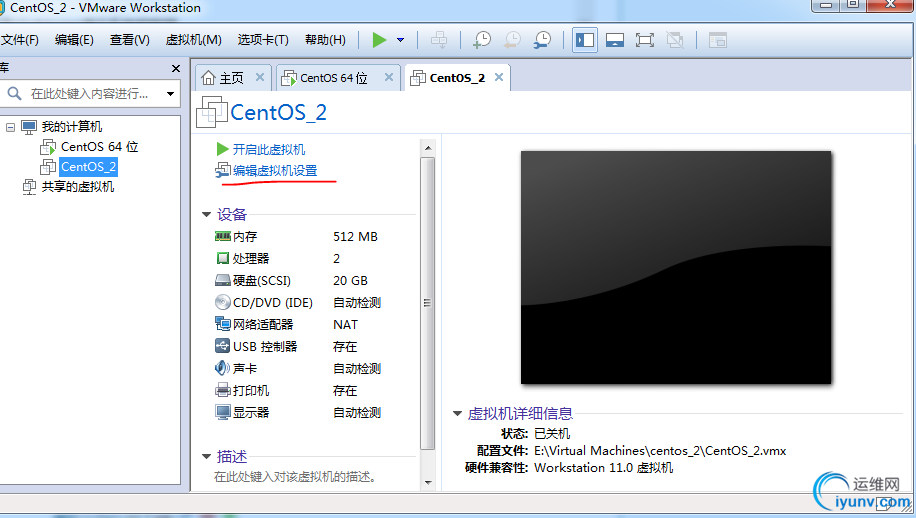
Task: Open the snapshot manager icon
Action: point(543,40)
